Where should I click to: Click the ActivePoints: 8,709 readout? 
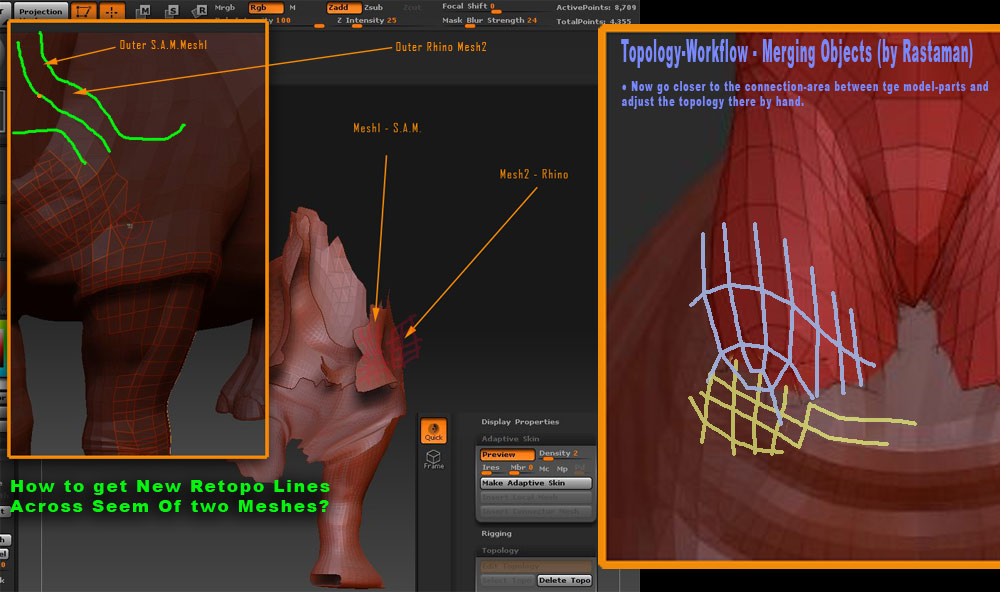point(596,8)
